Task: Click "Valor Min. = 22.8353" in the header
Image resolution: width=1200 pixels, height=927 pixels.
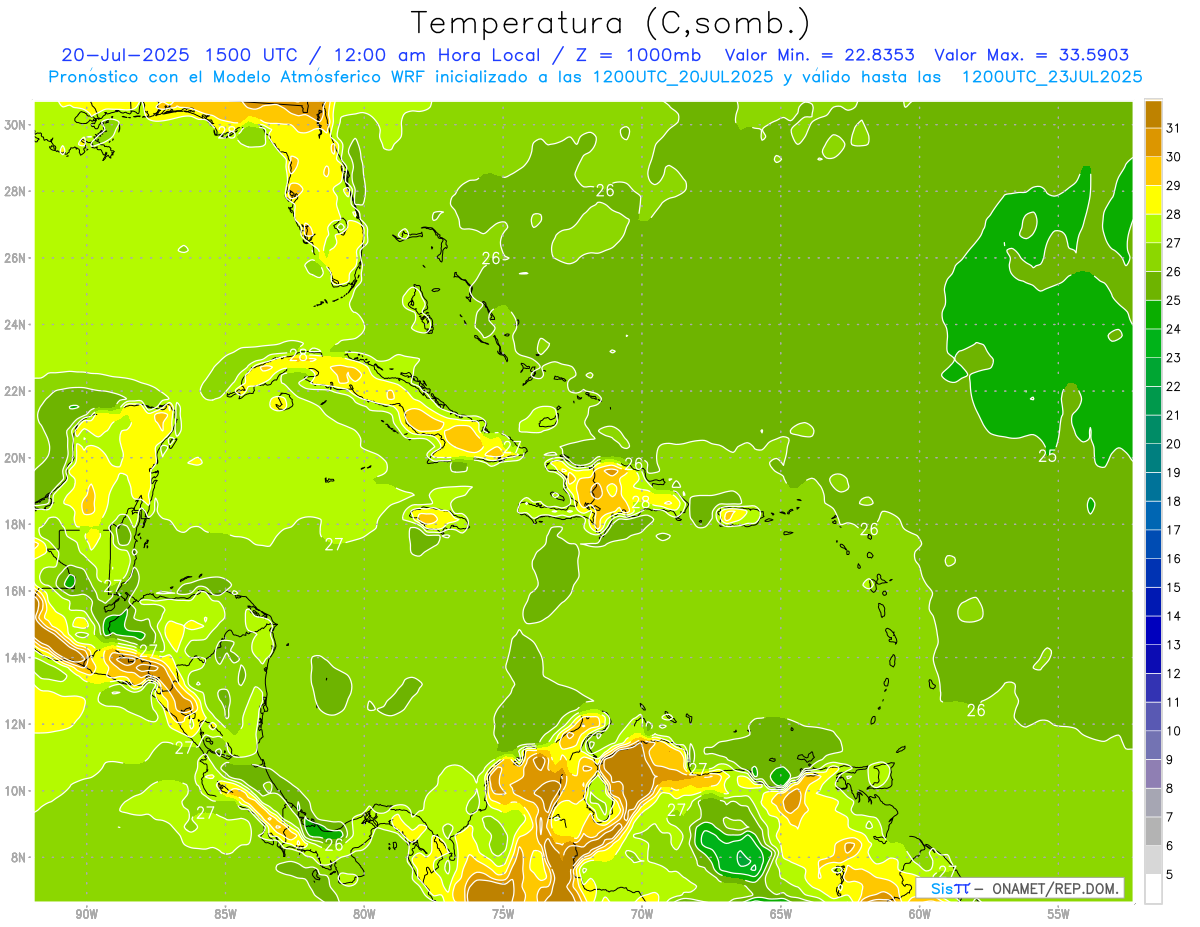Action: tap(818, 55)
